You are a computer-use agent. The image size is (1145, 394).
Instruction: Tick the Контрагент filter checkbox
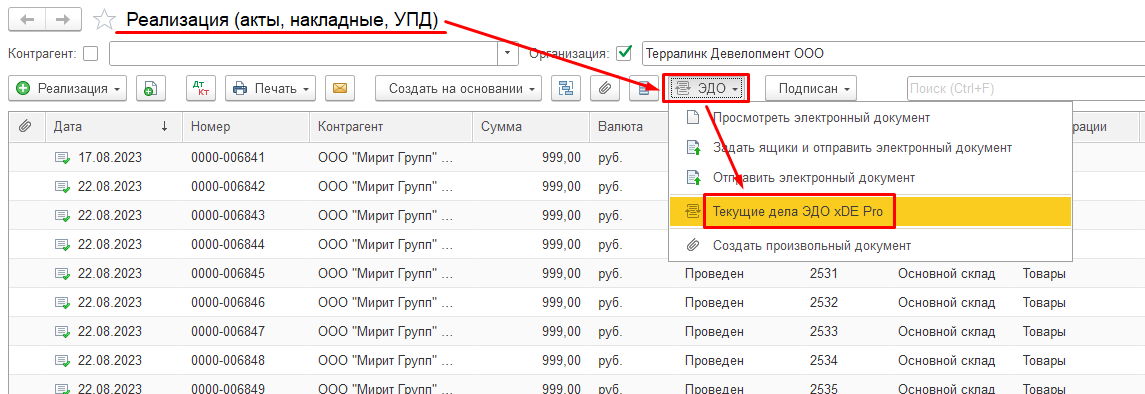click(91, 53)
